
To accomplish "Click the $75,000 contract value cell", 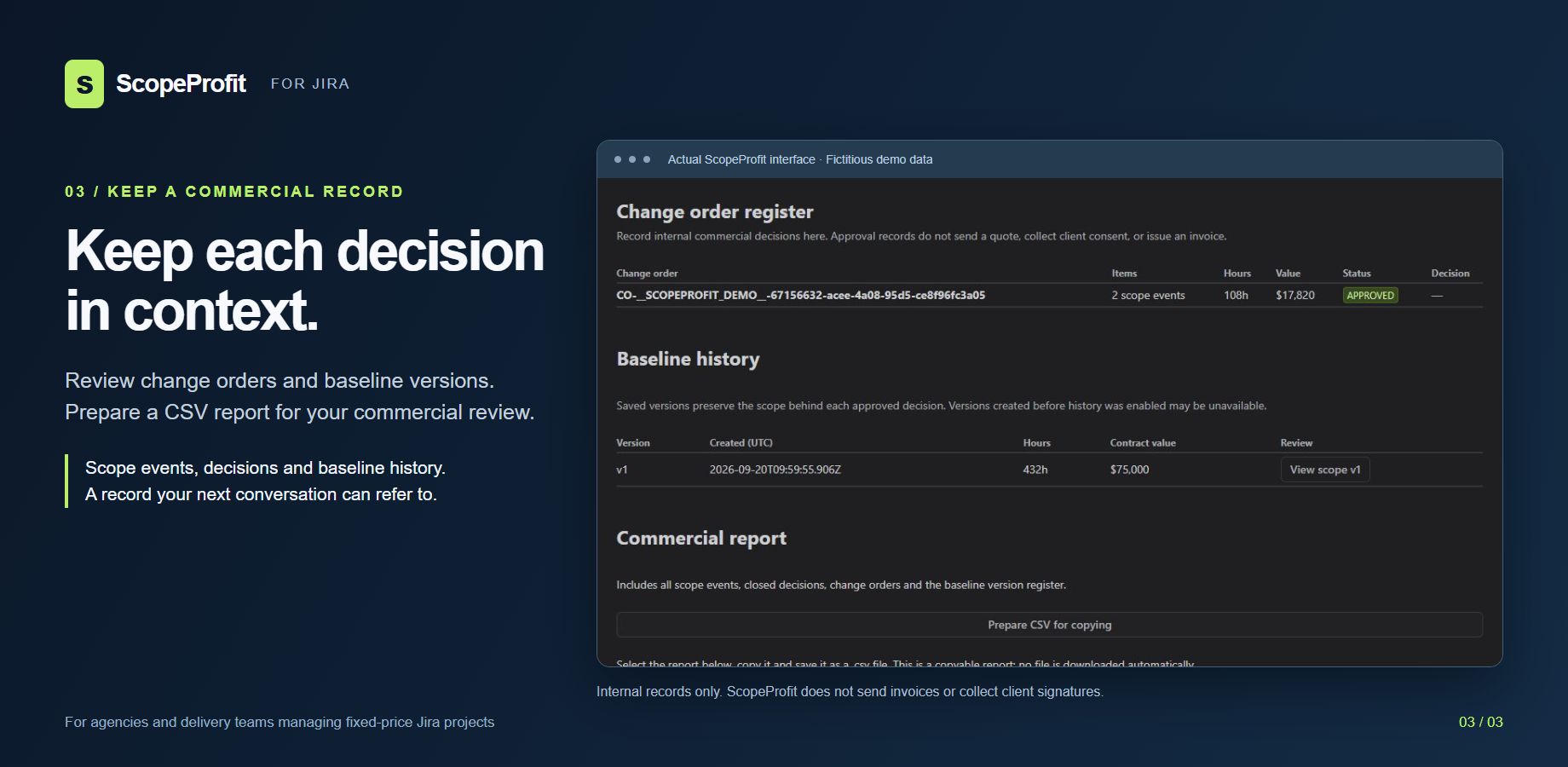I will (x=1129, y=470).
